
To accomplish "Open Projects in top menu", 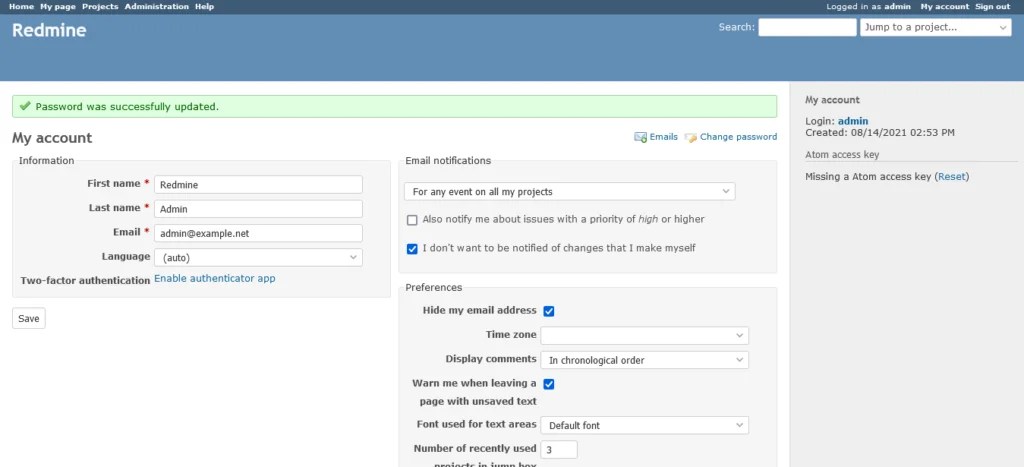I will [100, 7].
